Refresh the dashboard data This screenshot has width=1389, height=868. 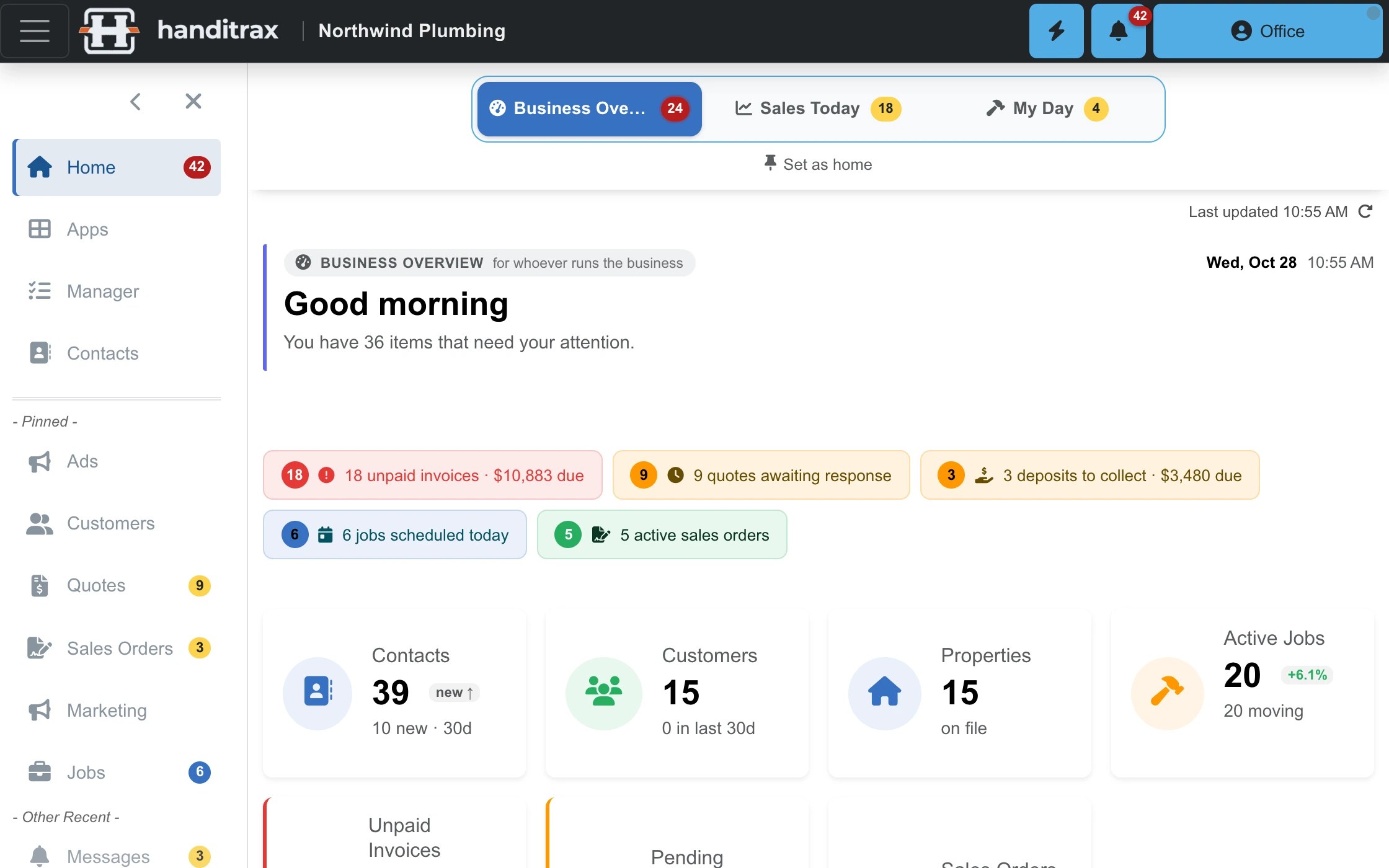tap(1365, 211)
